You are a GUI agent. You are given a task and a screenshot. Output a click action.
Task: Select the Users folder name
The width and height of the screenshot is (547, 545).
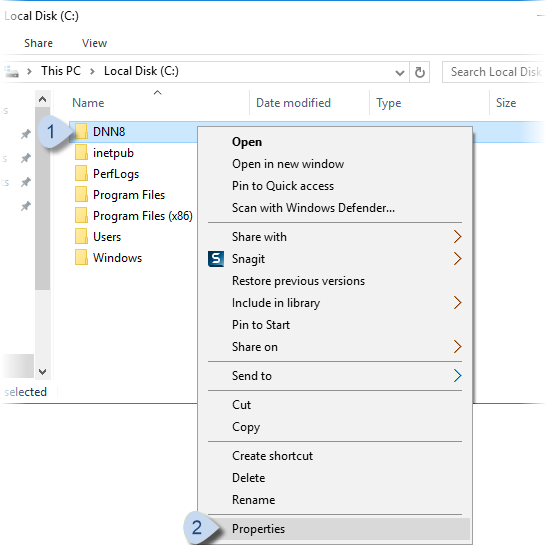(x=107, y=237)
